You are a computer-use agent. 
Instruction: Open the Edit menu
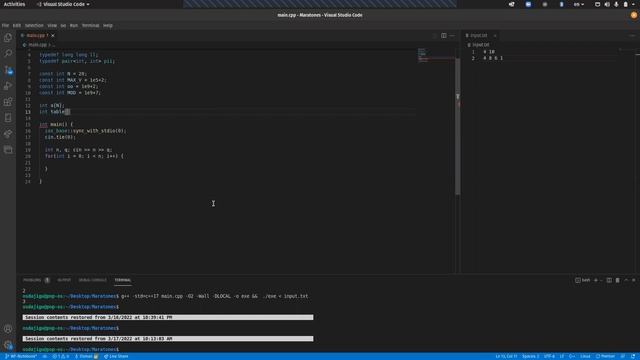coord(17,25)
